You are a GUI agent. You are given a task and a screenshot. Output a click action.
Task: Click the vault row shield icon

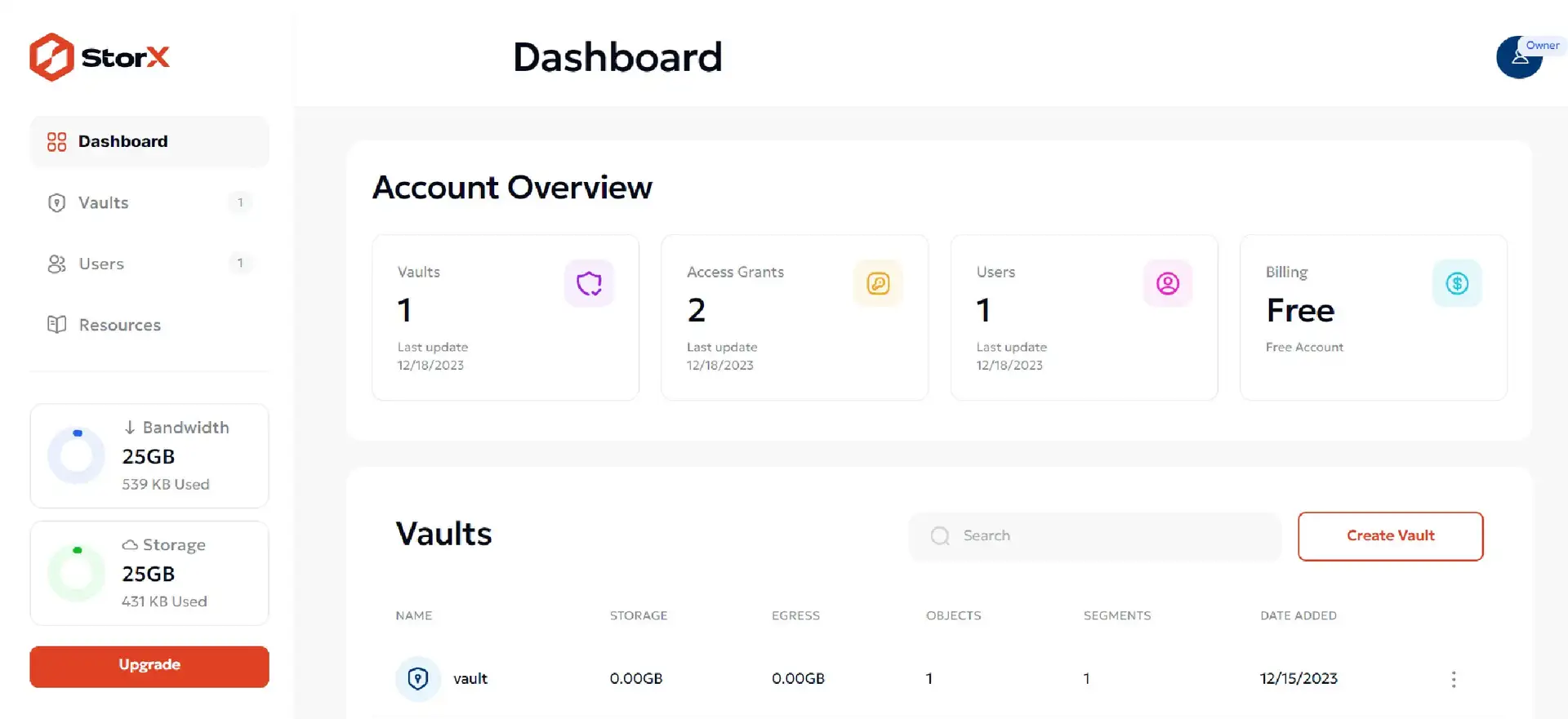pyautogui.click(x=418, y=678)
